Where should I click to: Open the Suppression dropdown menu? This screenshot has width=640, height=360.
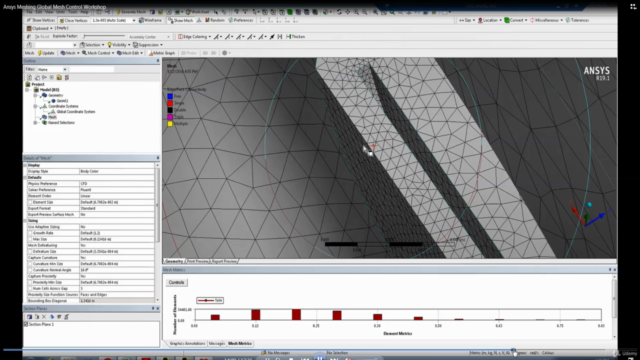pos(148,45)
